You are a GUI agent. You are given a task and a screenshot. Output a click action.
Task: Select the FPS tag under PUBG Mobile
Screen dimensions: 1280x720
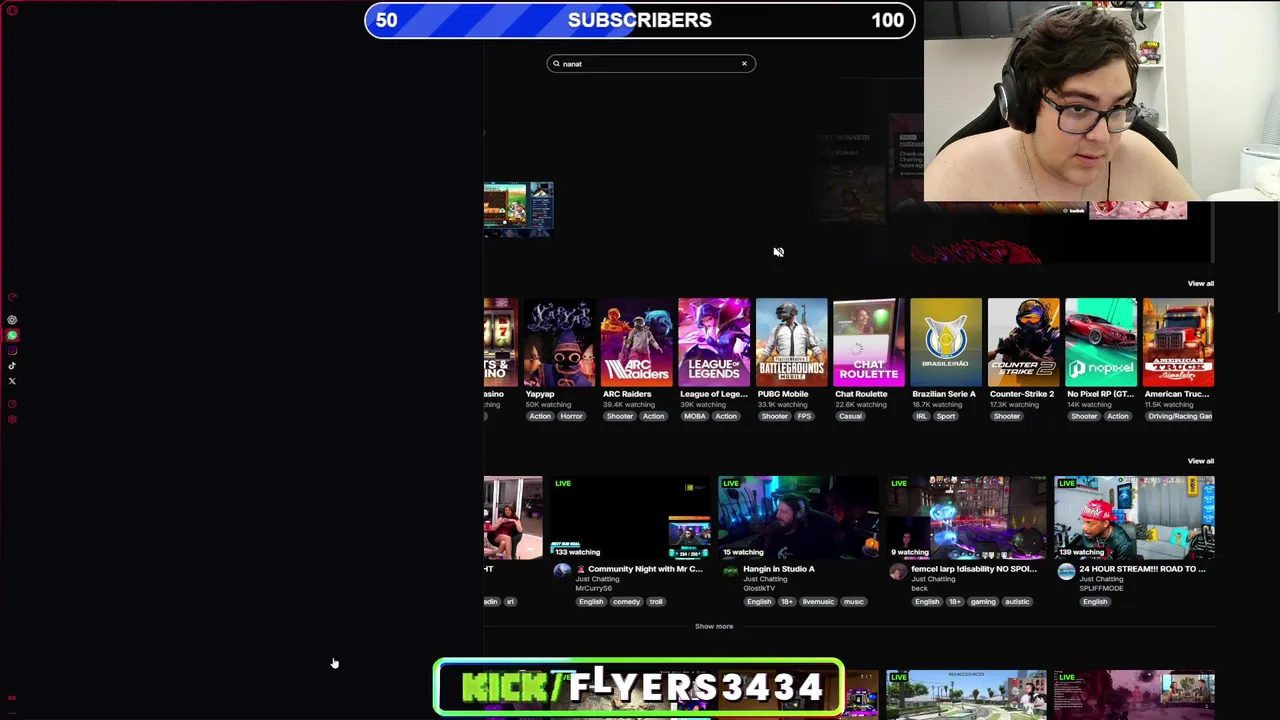tap(804, 416)
